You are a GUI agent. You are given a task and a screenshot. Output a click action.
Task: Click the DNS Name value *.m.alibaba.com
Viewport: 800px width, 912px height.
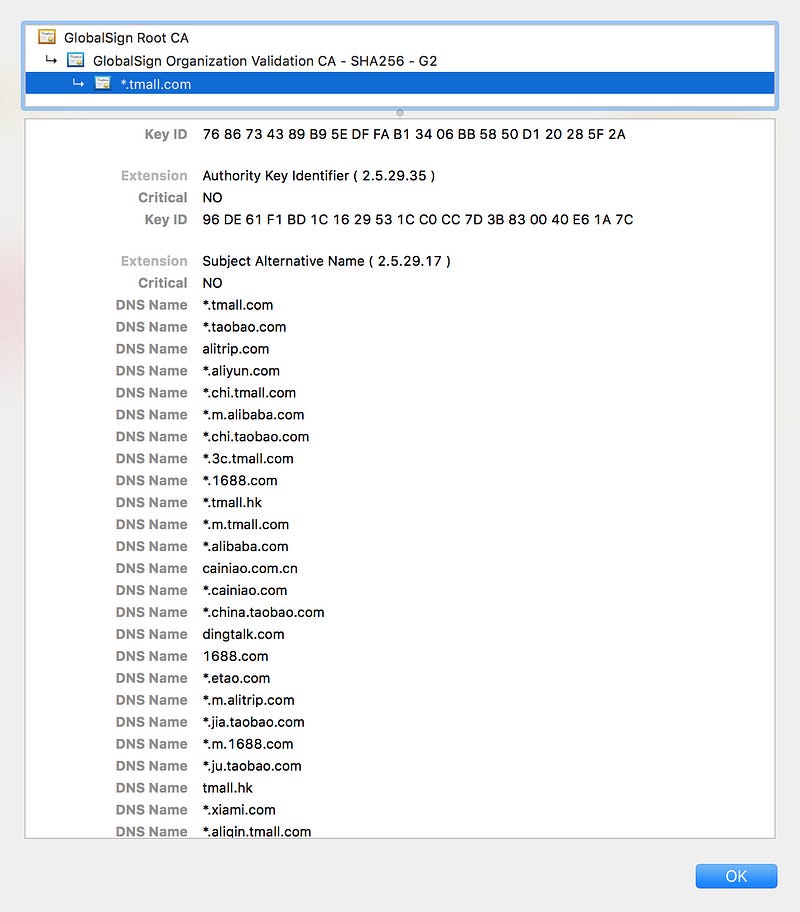pos(253,415)
